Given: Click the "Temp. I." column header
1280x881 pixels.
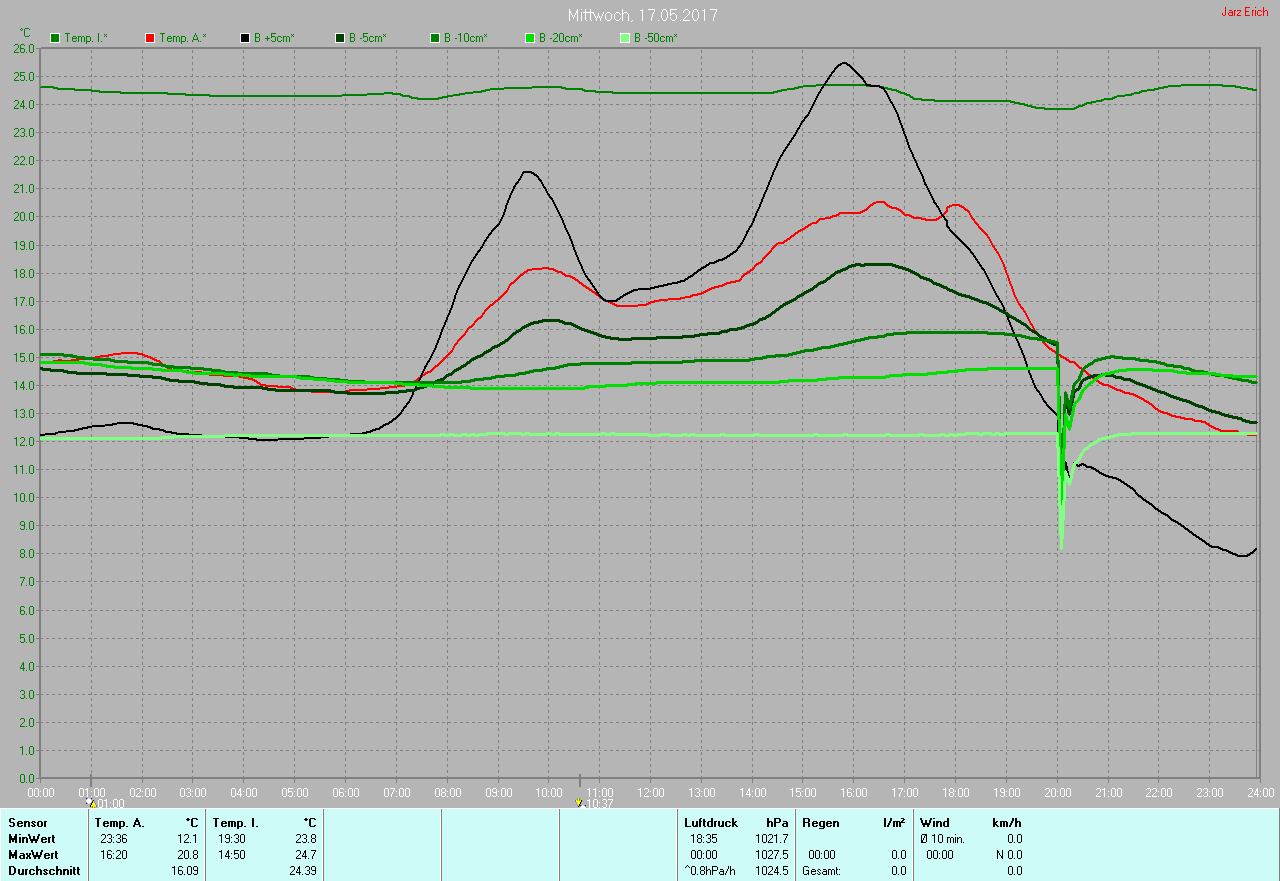Looking at the screenshot, I should 236,823.
